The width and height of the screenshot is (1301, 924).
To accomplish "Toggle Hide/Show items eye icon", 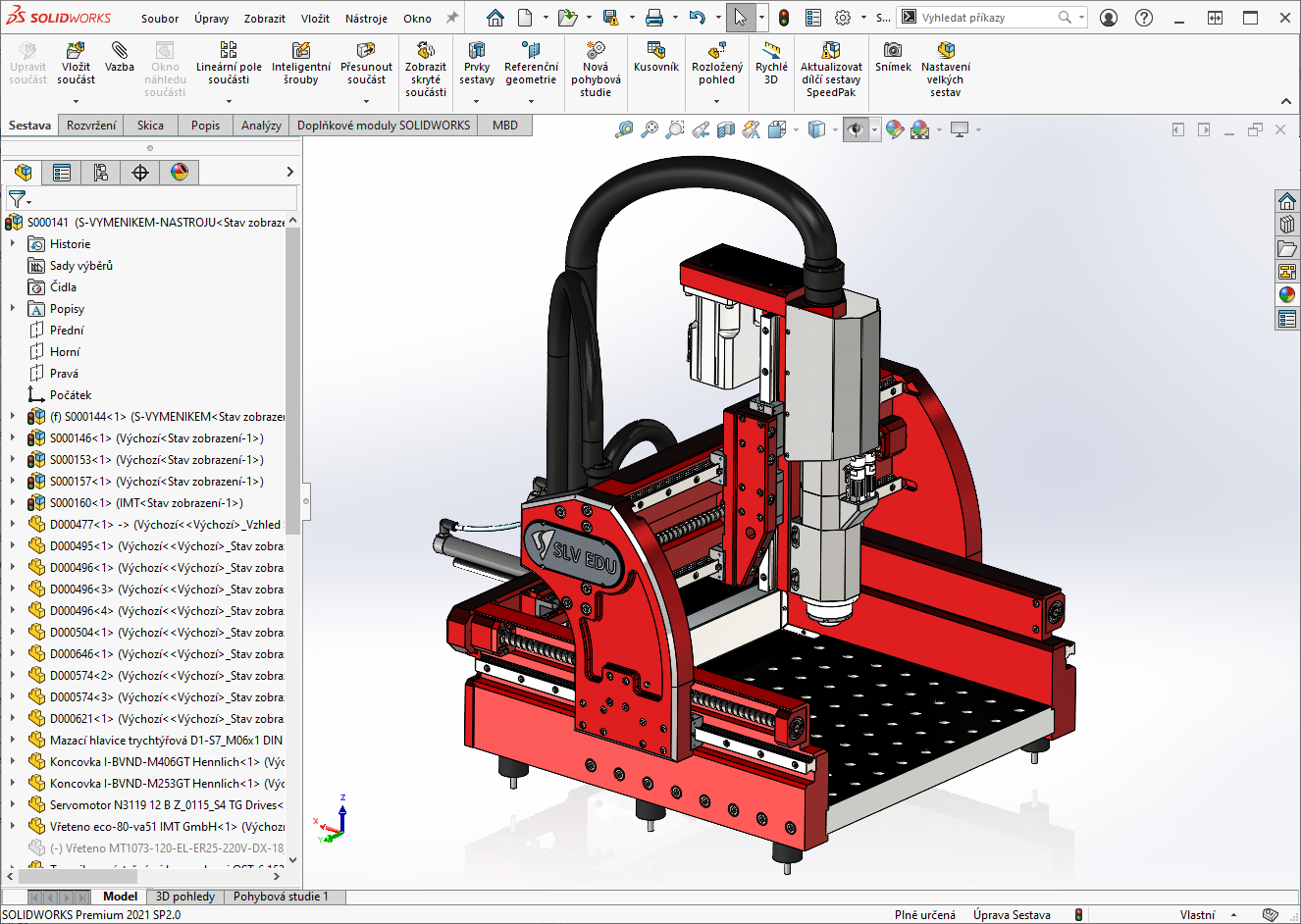I will 857,129.
